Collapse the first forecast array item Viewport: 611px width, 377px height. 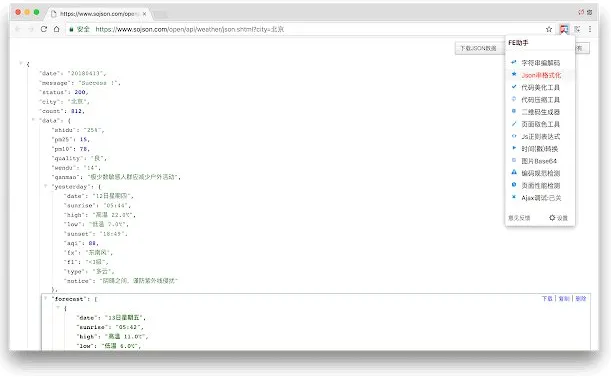point(58,308)
